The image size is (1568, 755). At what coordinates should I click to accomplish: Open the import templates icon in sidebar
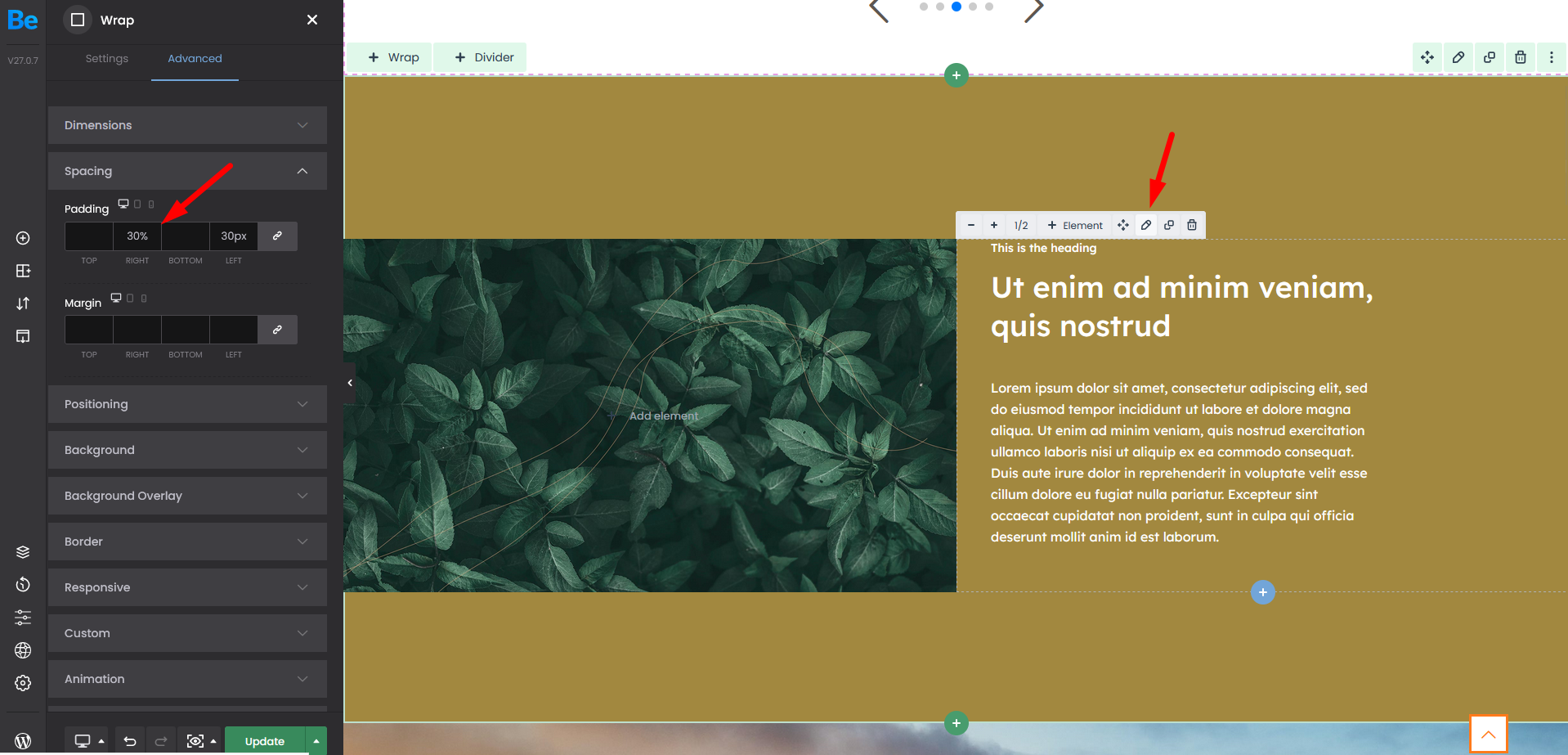[x=23, y=336]
